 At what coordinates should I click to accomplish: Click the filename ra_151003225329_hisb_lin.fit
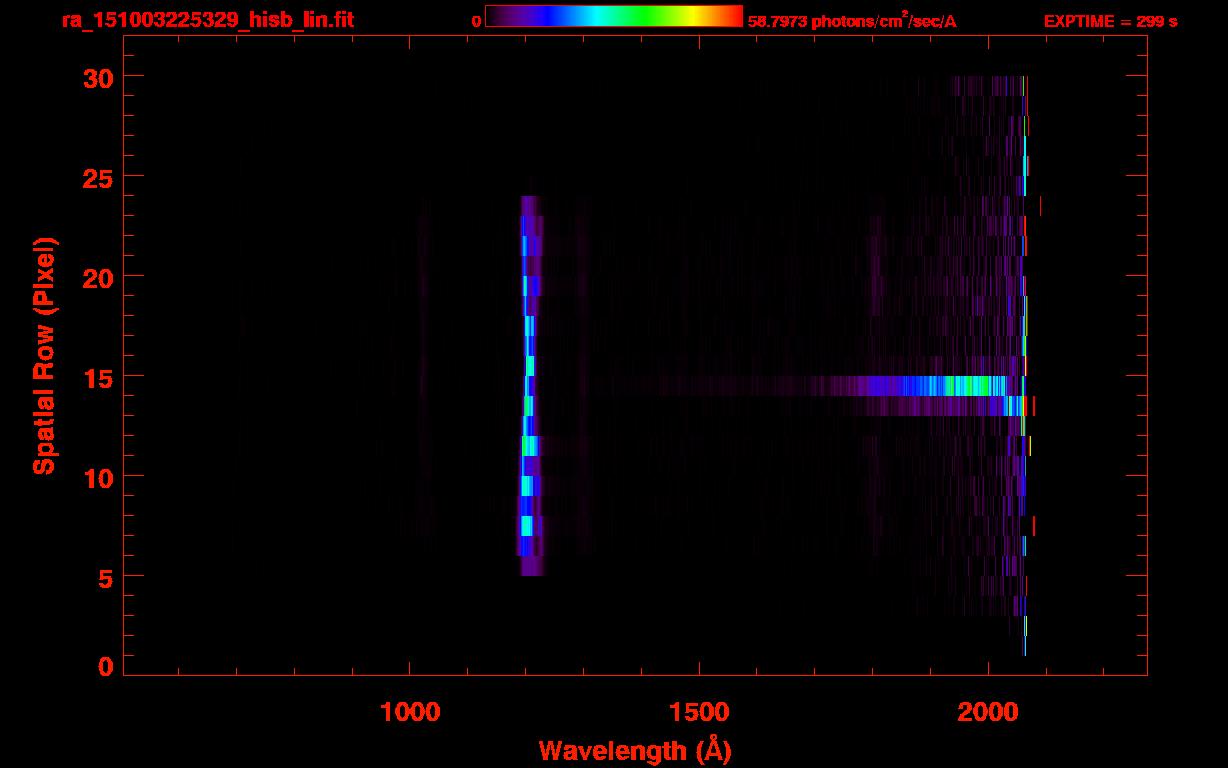(206, 19)
